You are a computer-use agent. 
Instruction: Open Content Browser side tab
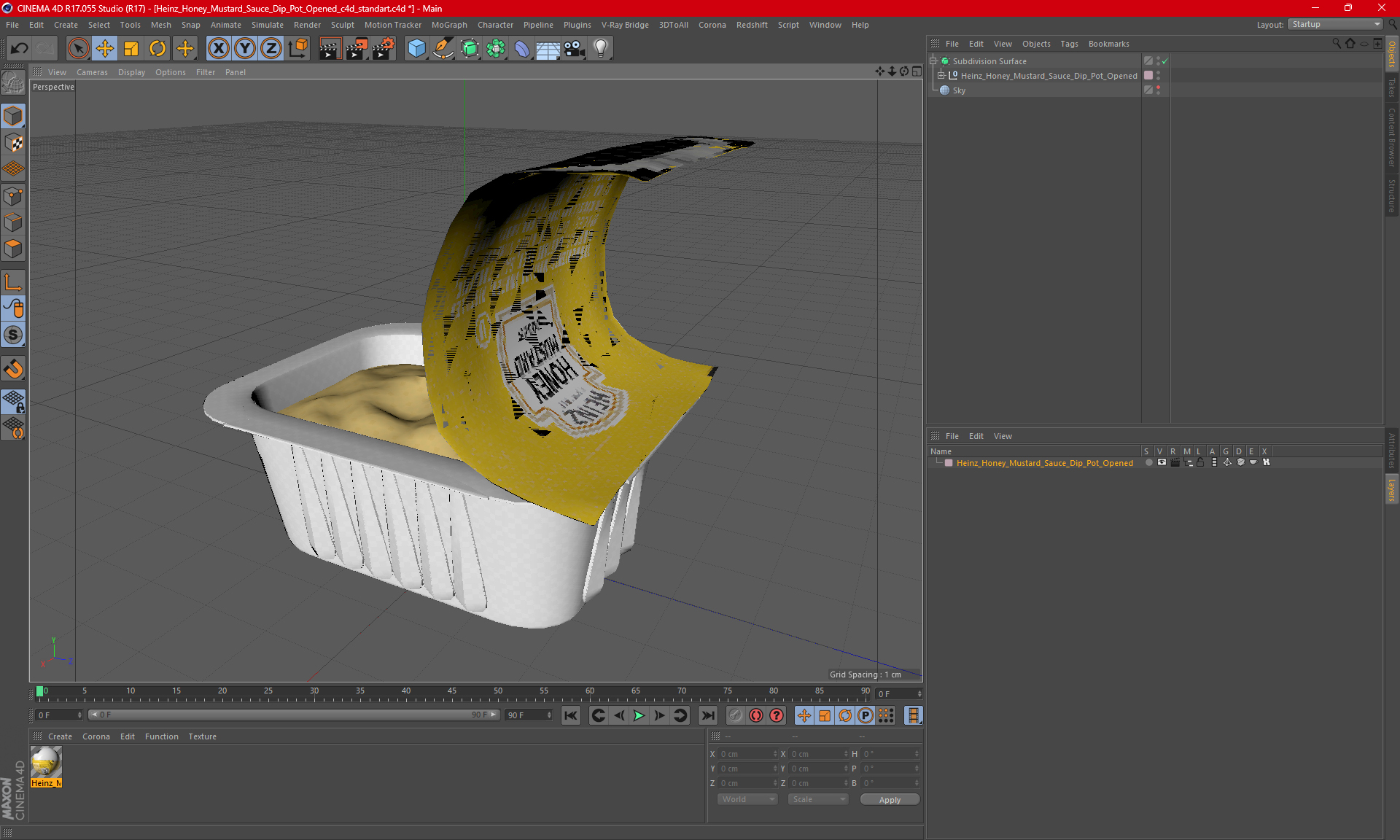(x=1392, y=136)
